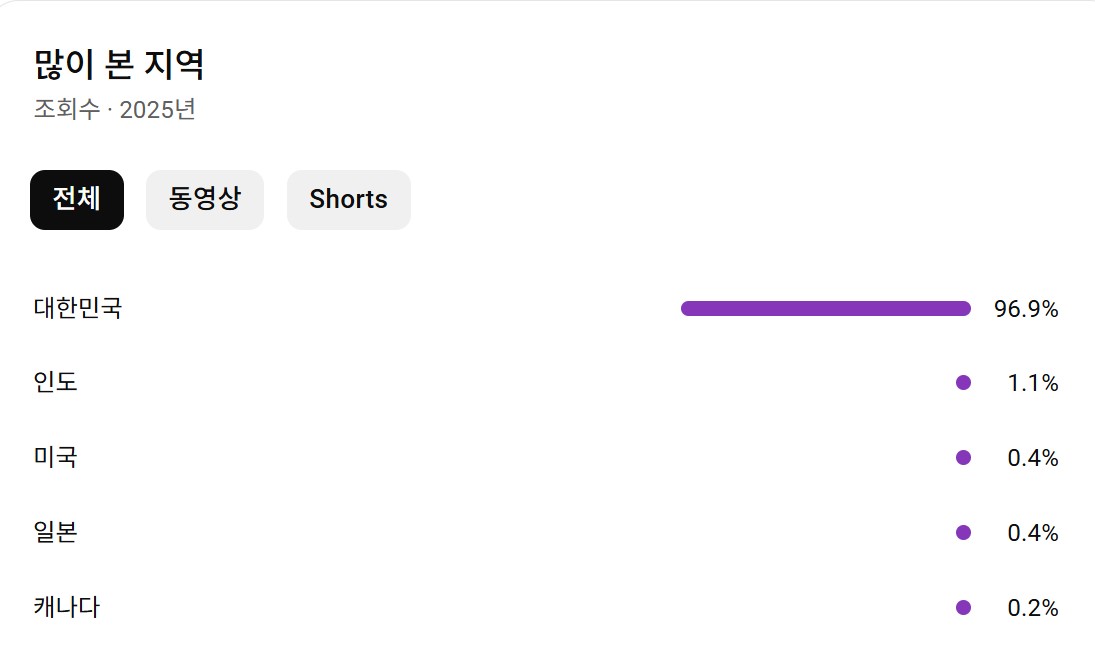Viewport: 1095px width, 660px height.
Task: Click the 0.4% value next to 미국
Action: point(1033,457)
